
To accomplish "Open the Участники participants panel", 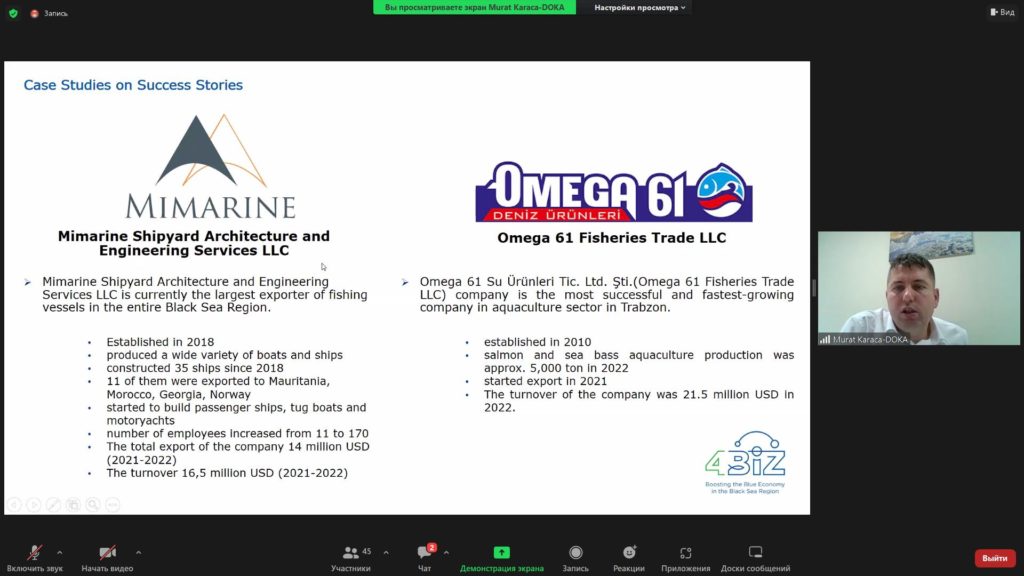I will coord(351,556).
